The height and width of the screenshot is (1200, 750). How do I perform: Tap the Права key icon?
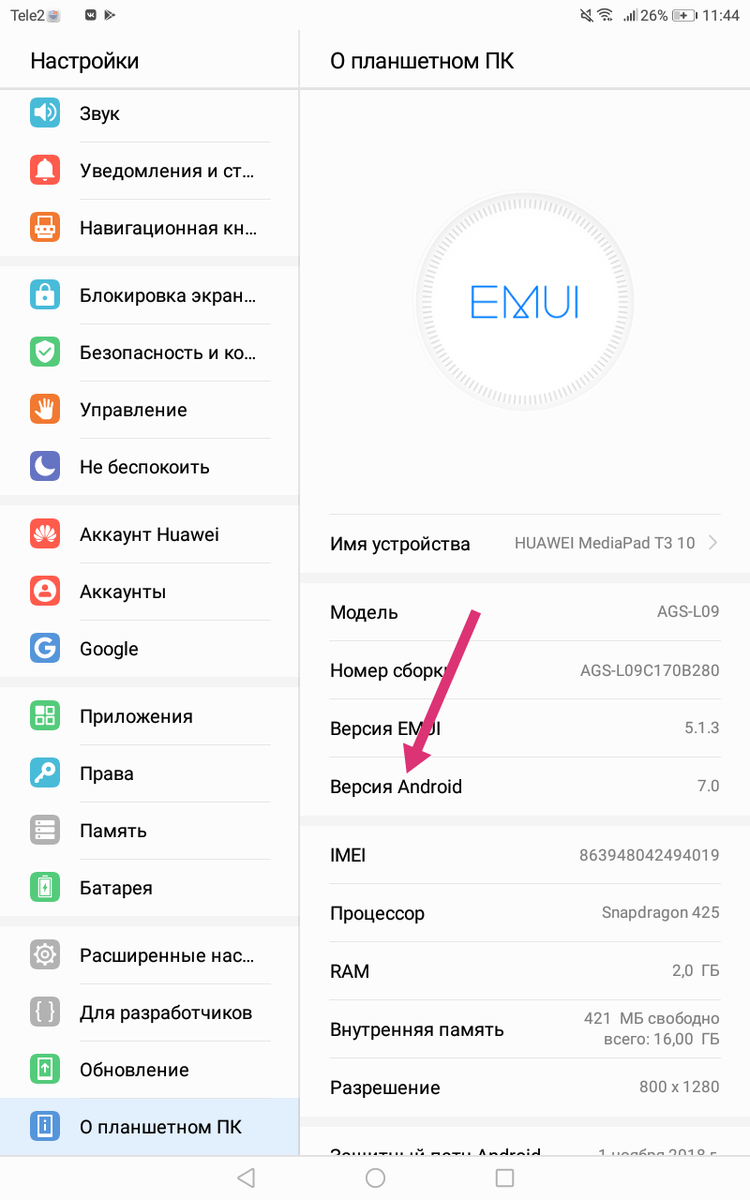click(45, 773)
